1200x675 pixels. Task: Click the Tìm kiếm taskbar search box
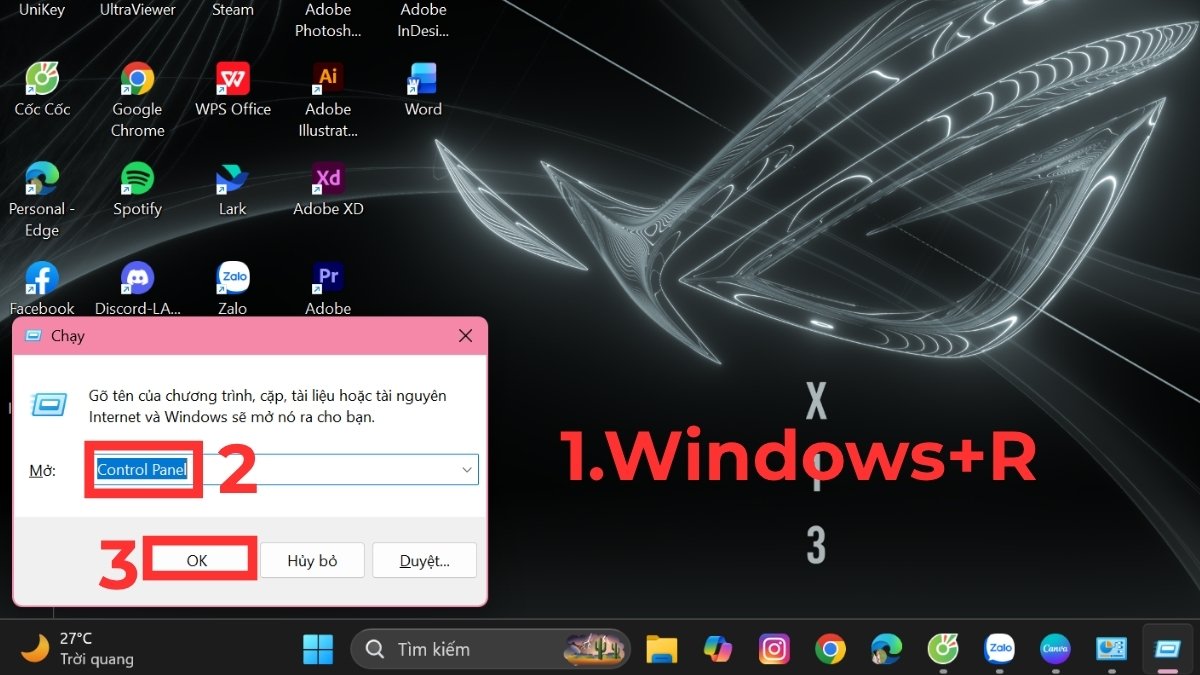490,649
